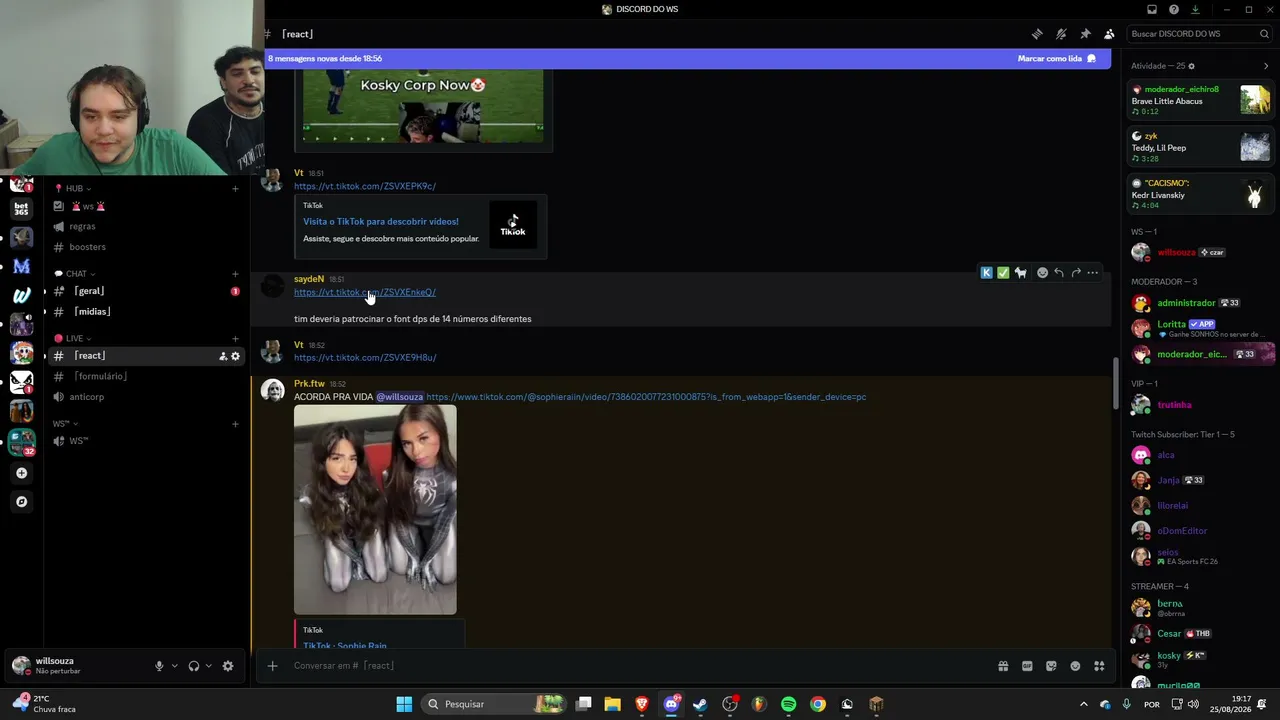Reply to sayden's message
Screen dimensions: 1280x720
tap(1059, 273)
